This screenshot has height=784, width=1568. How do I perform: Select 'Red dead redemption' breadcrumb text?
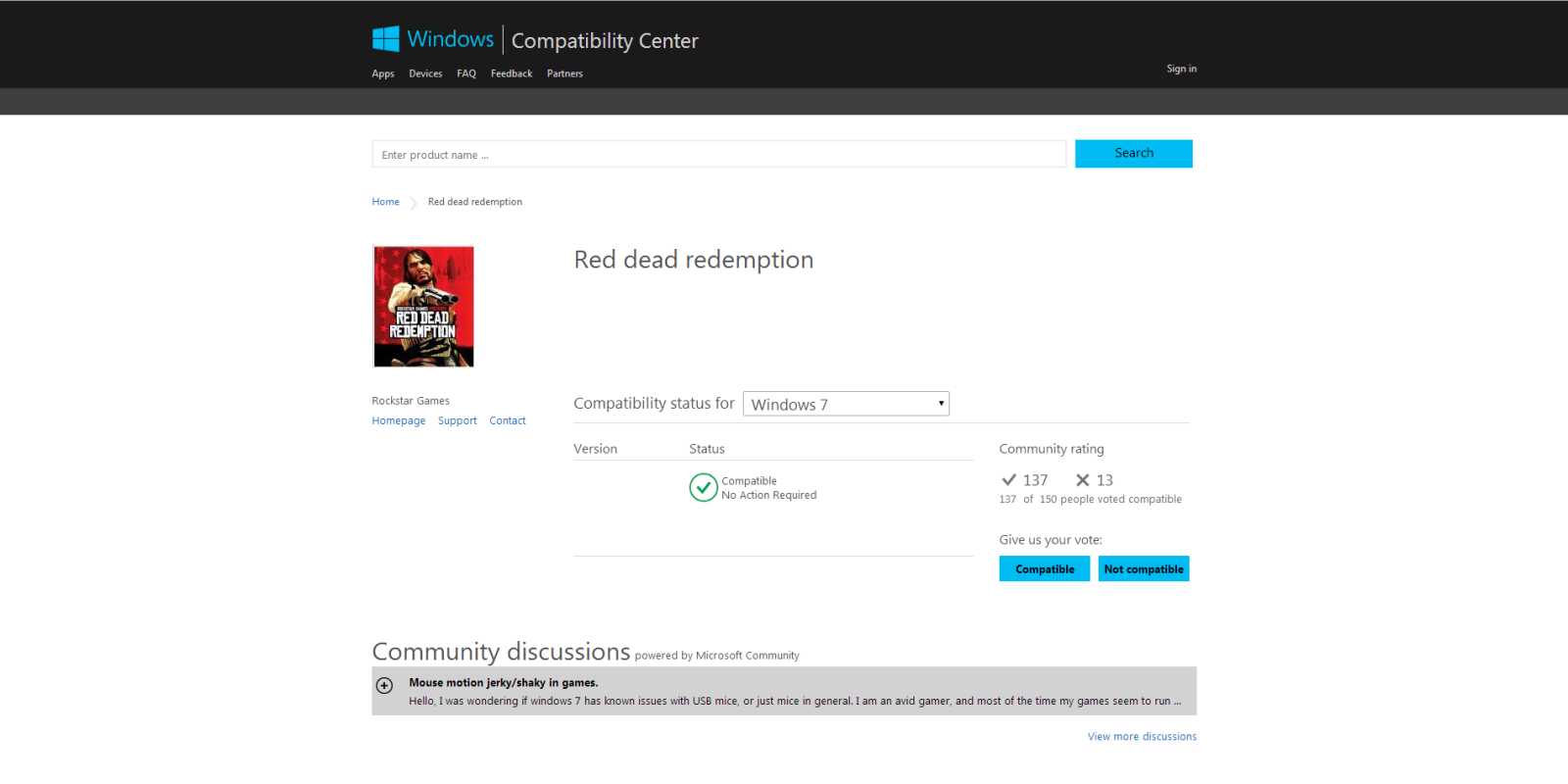pos(475,202)
